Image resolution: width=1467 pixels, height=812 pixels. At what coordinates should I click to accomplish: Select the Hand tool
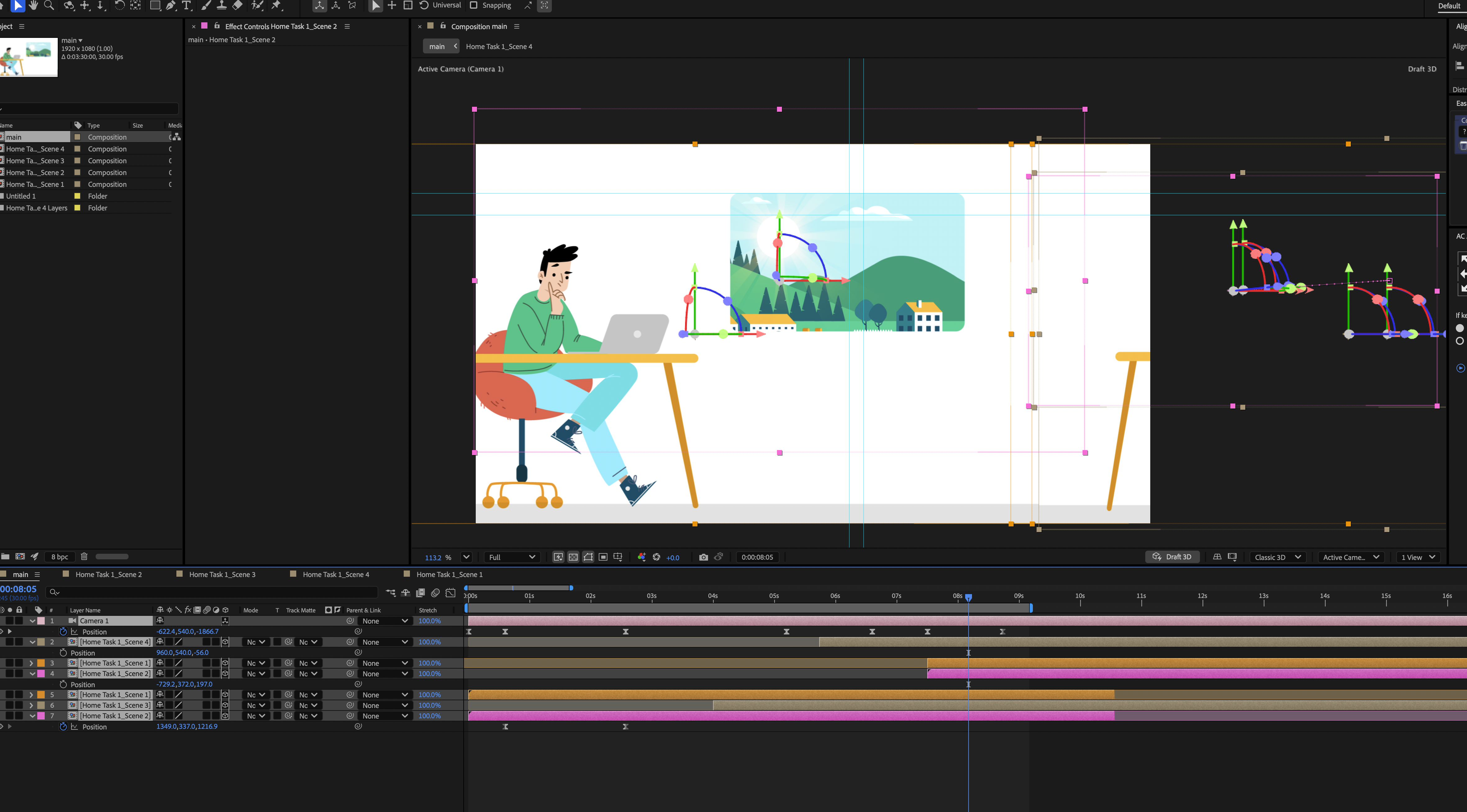(x=34, y=5)
